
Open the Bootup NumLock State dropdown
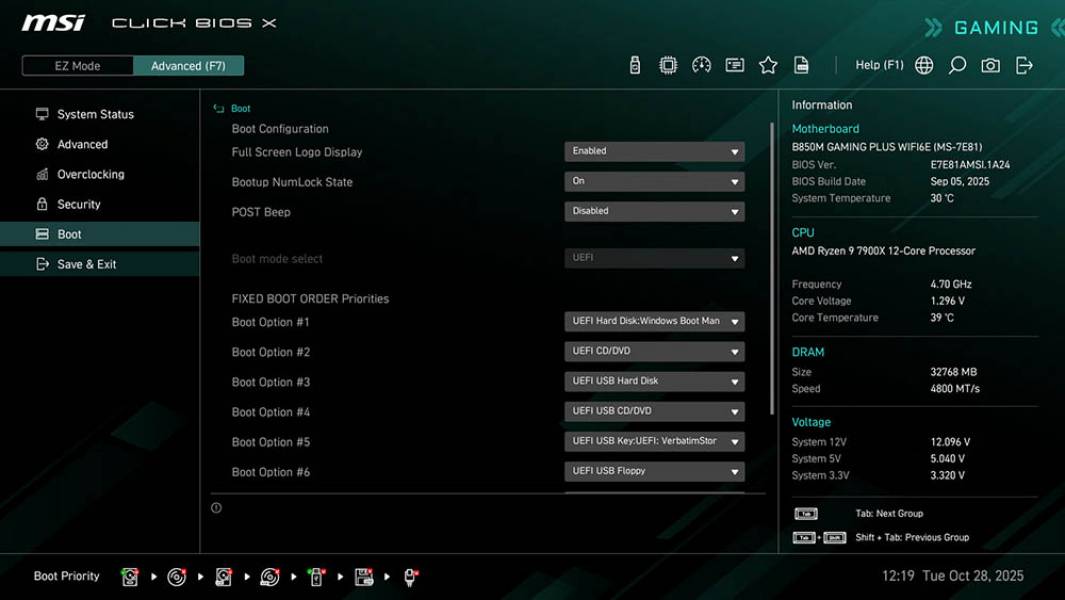(x=654, y=181)
